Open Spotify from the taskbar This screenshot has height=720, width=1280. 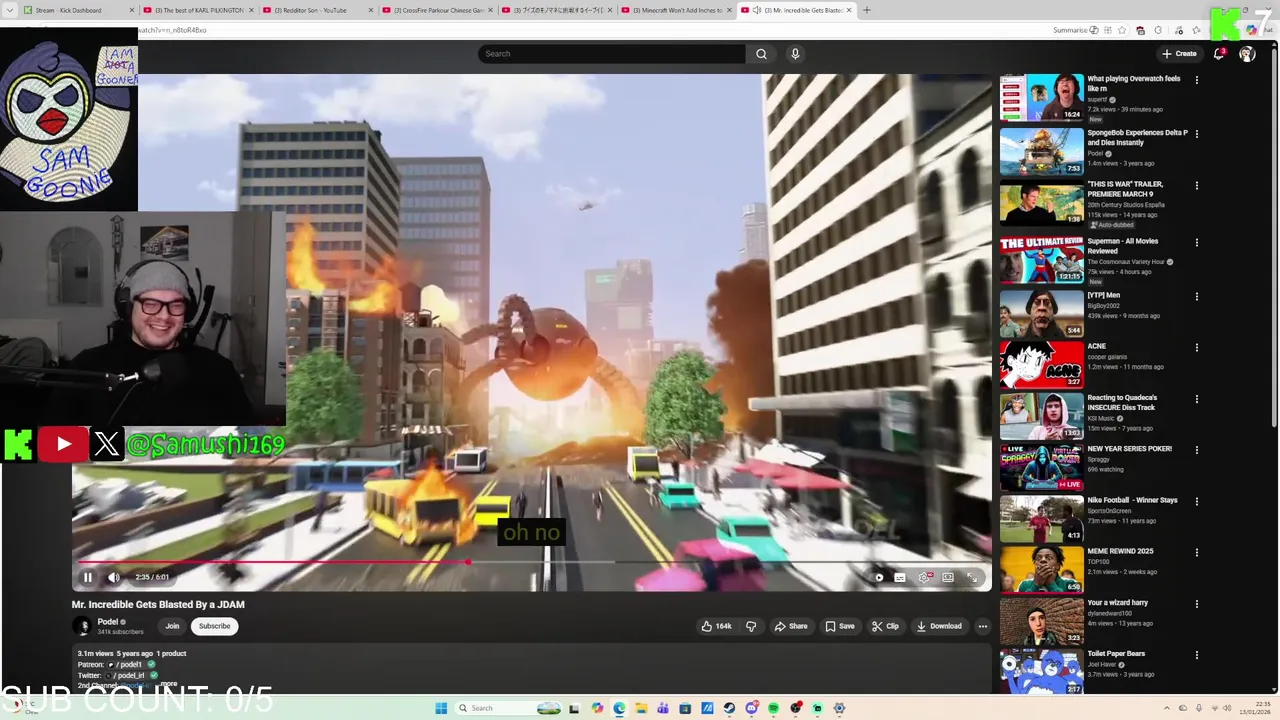point(773,708)
